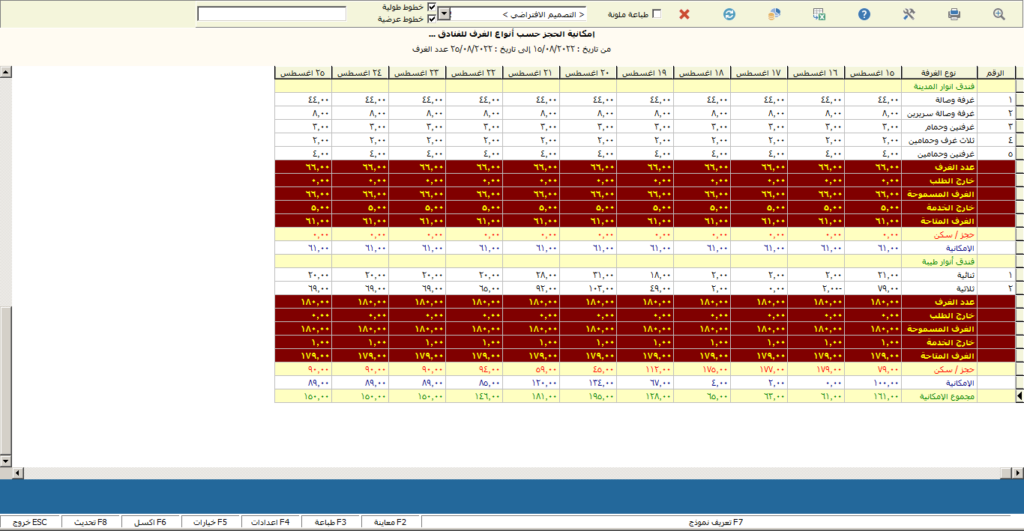Open the settings tools icon
This screenshot has width=1024, height=531.
click(909, 14)
